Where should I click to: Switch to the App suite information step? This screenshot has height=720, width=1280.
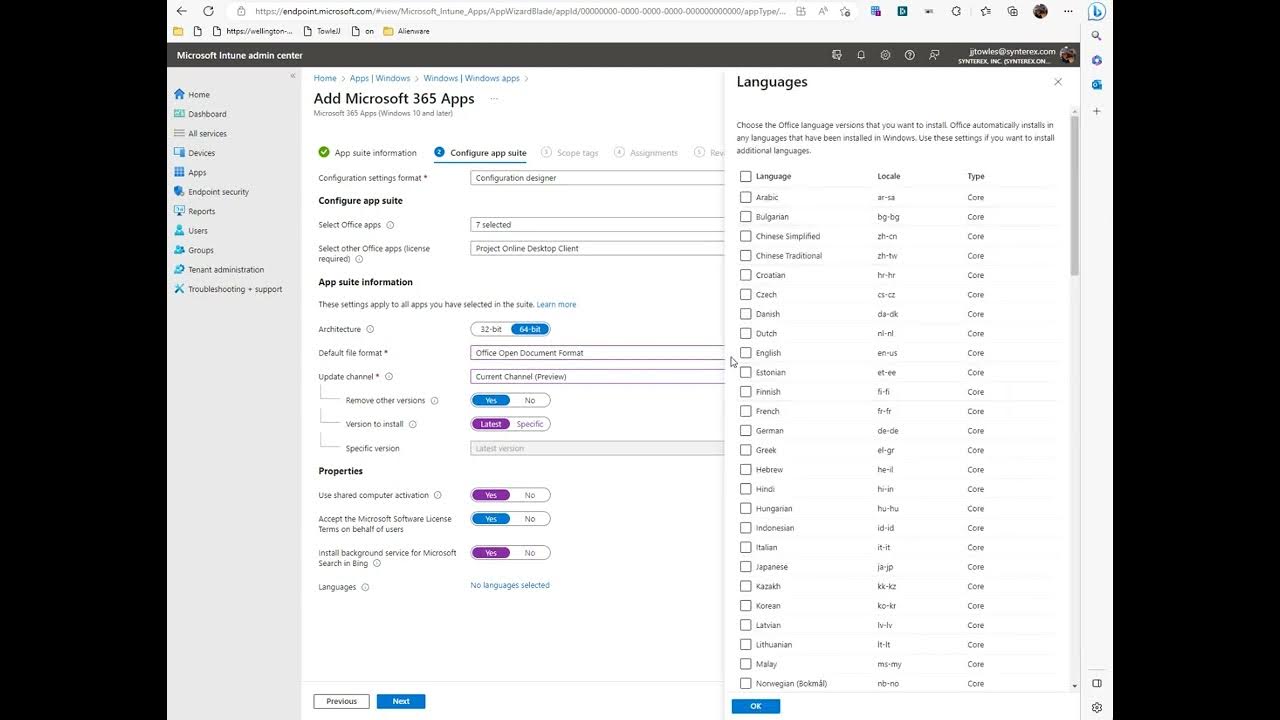point(374,153)
